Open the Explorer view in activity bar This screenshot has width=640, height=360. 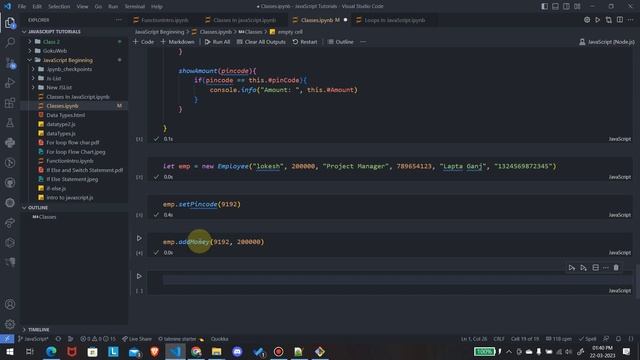pyautogui.click(x=10, y=23)
